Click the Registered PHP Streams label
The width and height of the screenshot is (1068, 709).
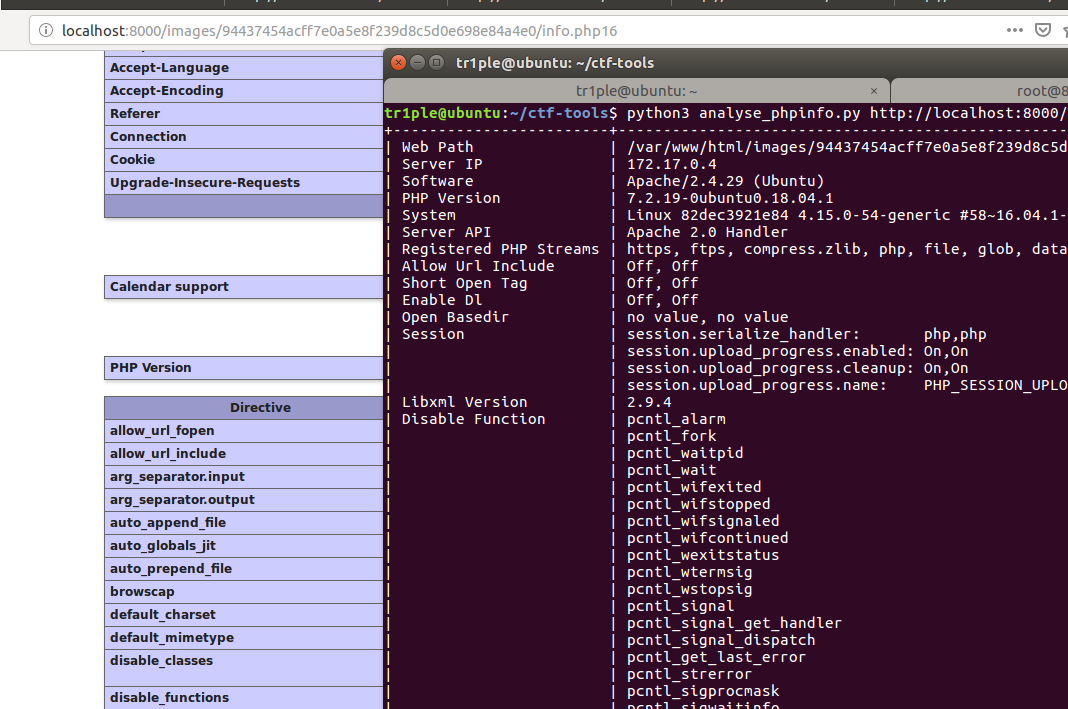[x=500, y=249]
